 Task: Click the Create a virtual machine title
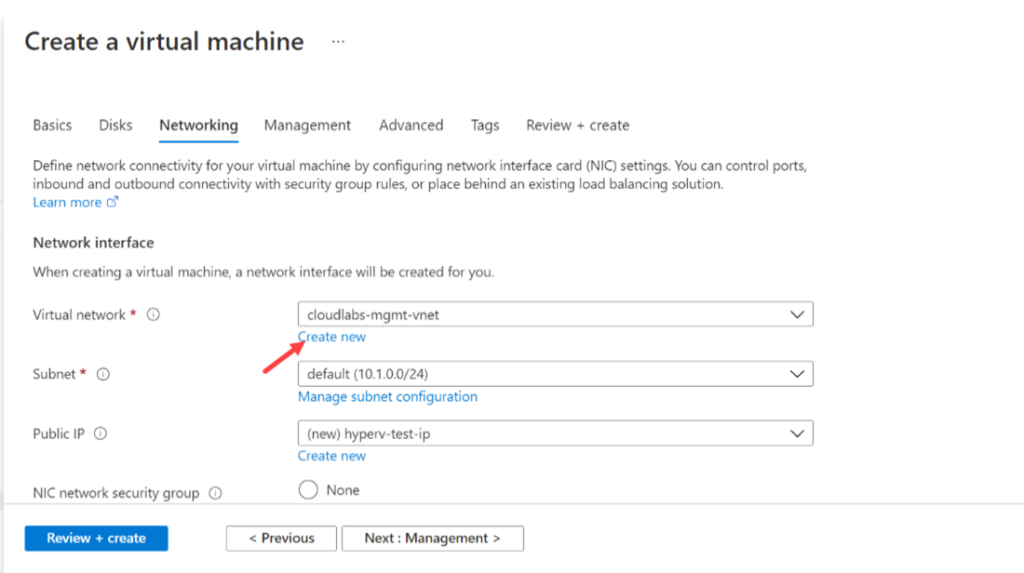[x=165, y=41]
